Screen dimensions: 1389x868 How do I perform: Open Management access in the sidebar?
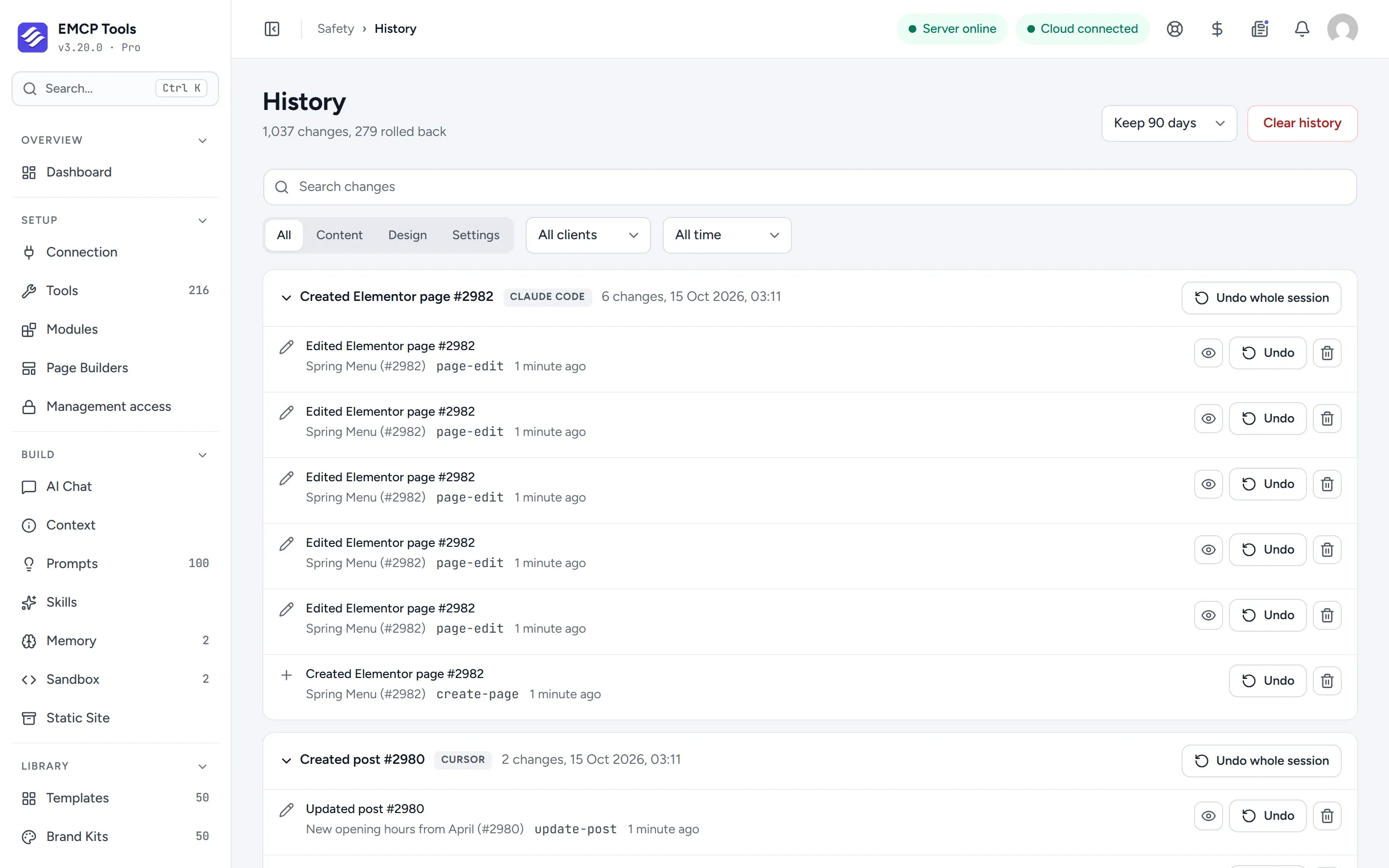(115, 407)
